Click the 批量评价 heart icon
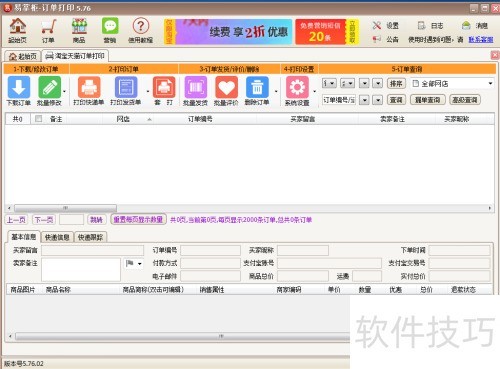The width and height of the screenshot is (500, 369). pos(226,87)
